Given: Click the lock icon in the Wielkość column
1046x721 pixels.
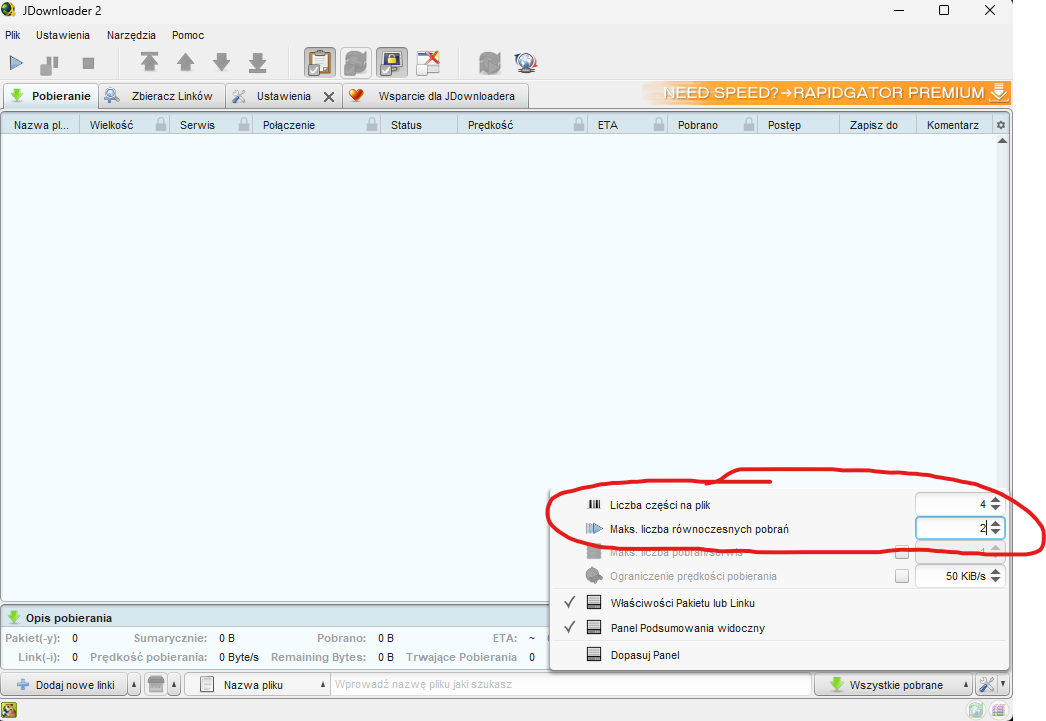Looking at the screenshot, I should click(x=161, y=124).
